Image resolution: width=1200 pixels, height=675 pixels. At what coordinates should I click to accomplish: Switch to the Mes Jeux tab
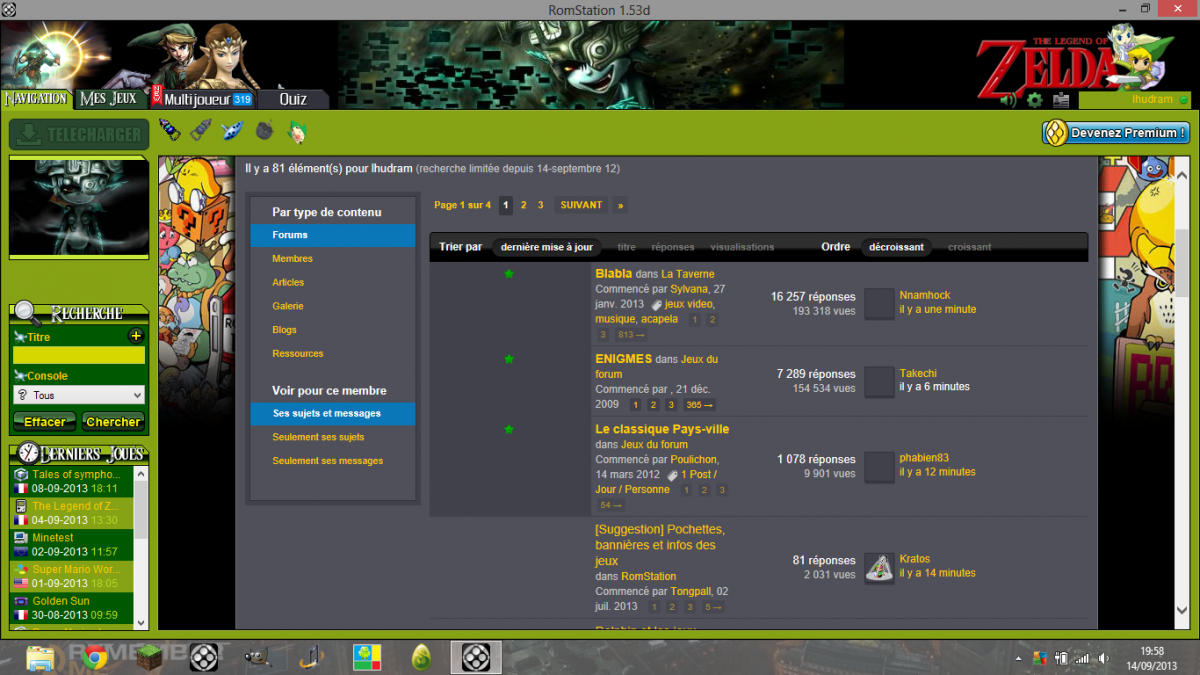pyautogui.click(x=109, y=99)
